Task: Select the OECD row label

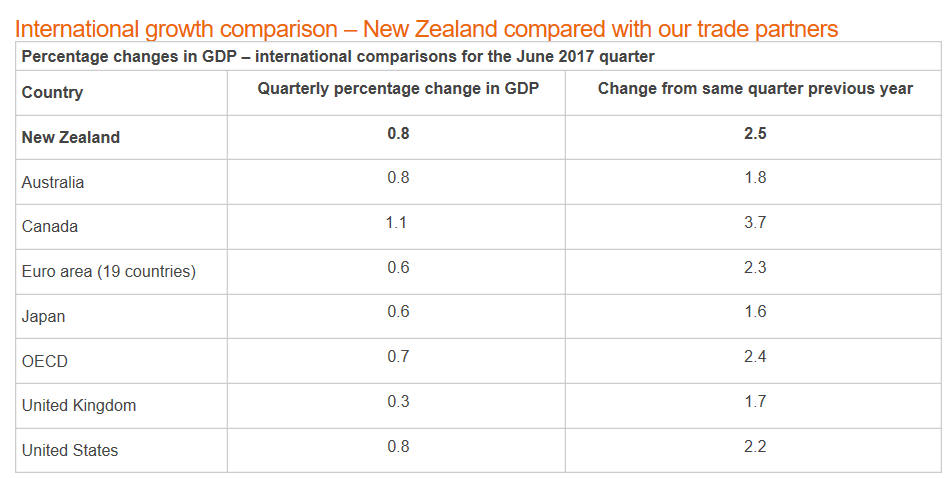Action: [x=45, y=361]
